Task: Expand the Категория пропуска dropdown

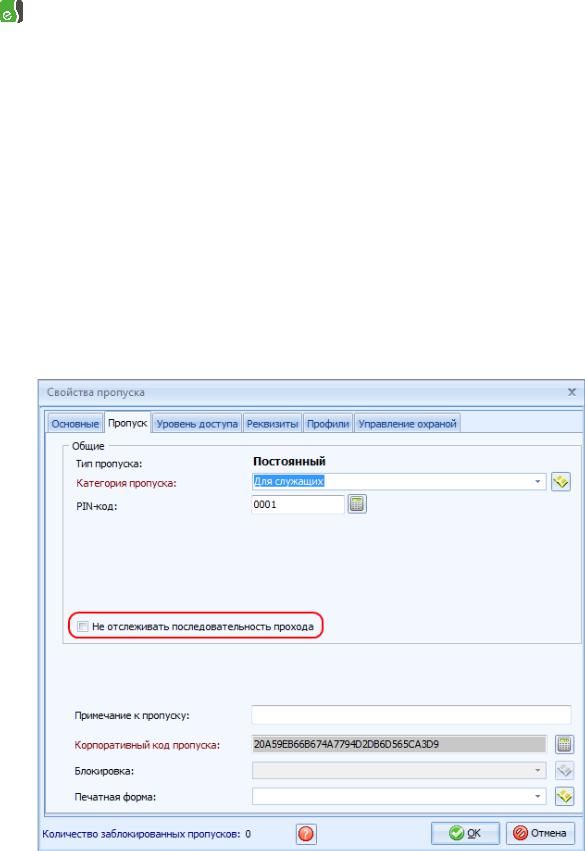Action: point(537,481)
